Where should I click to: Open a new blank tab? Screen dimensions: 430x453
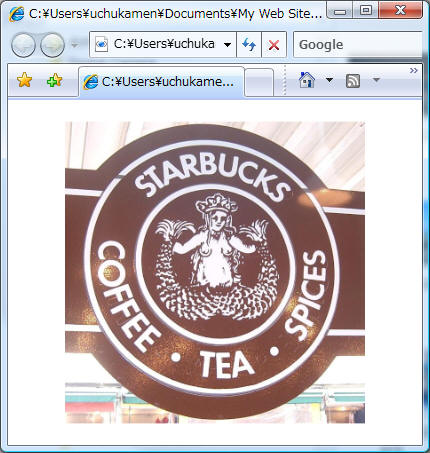(259, 82)
